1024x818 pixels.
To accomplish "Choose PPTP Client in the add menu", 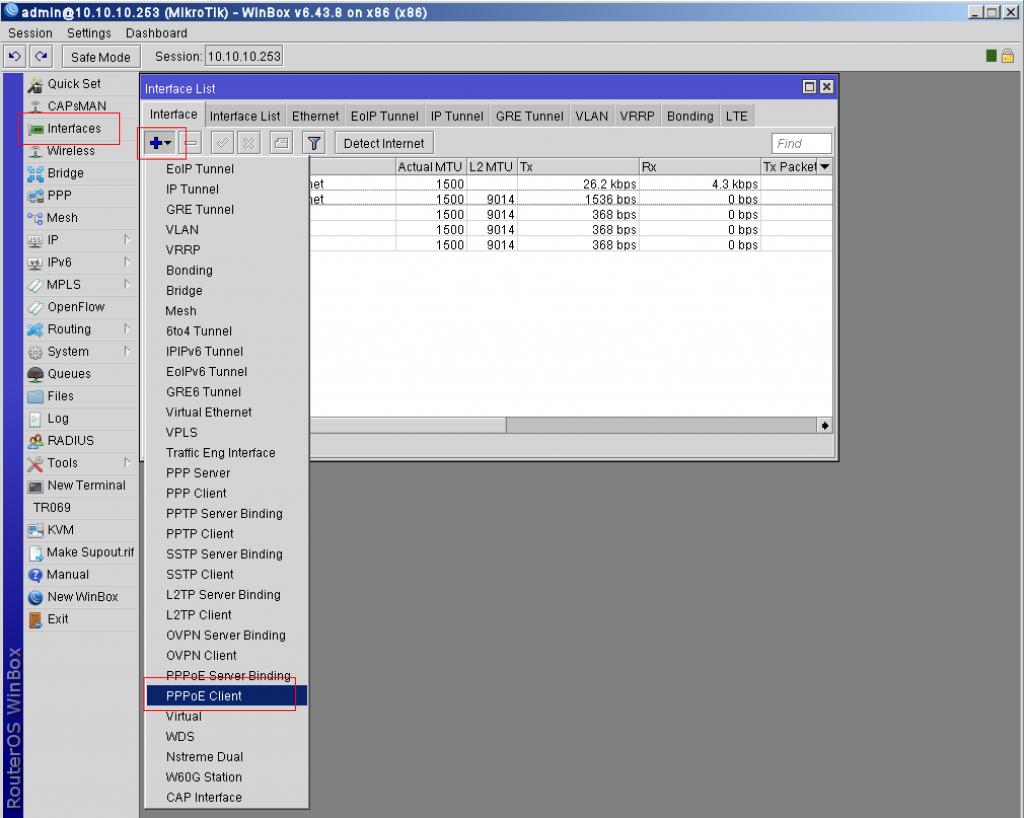I will pyautogui.click(x=227, y=534).
